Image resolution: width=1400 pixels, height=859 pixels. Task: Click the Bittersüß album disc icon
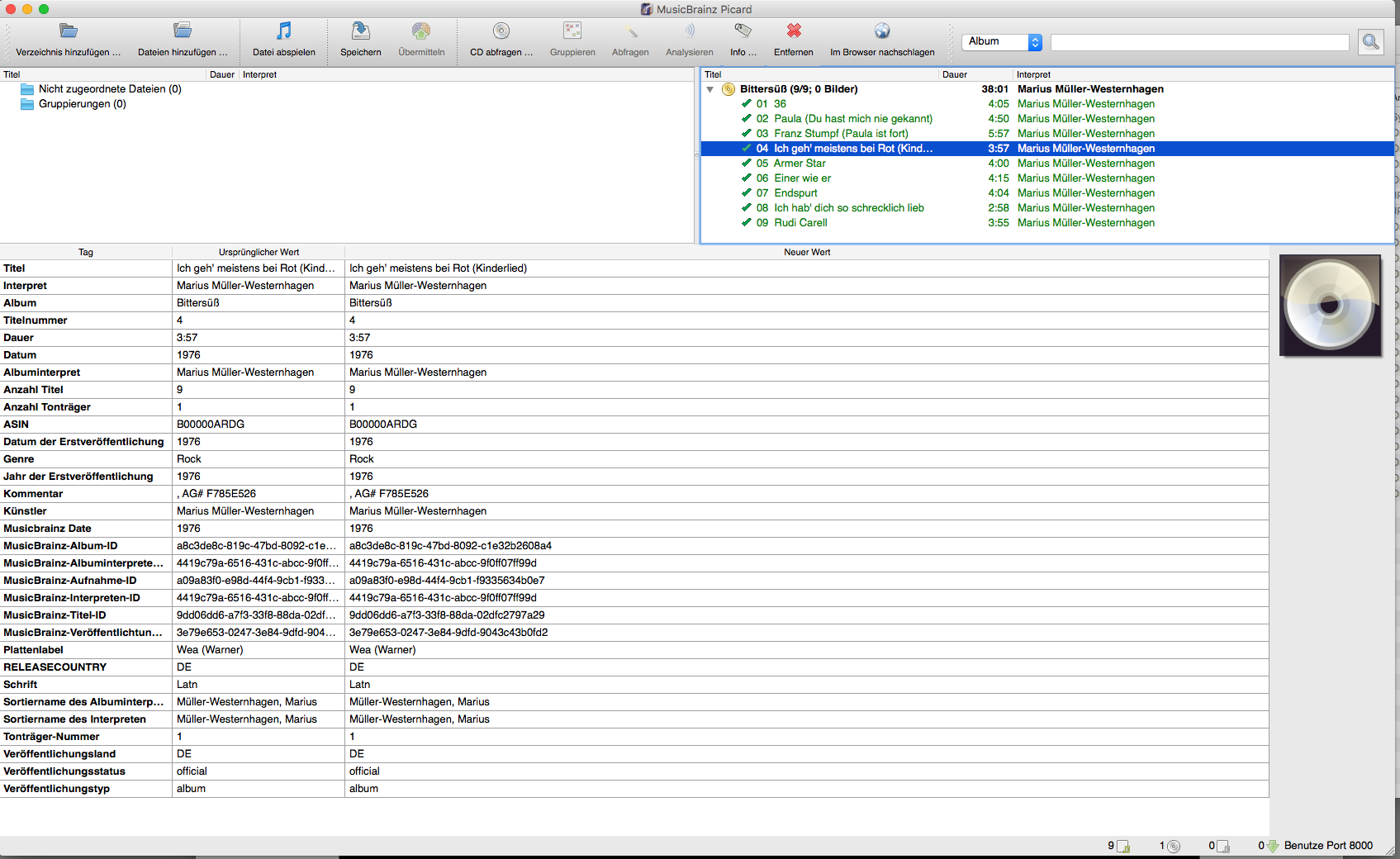click(x=728, y=89)
